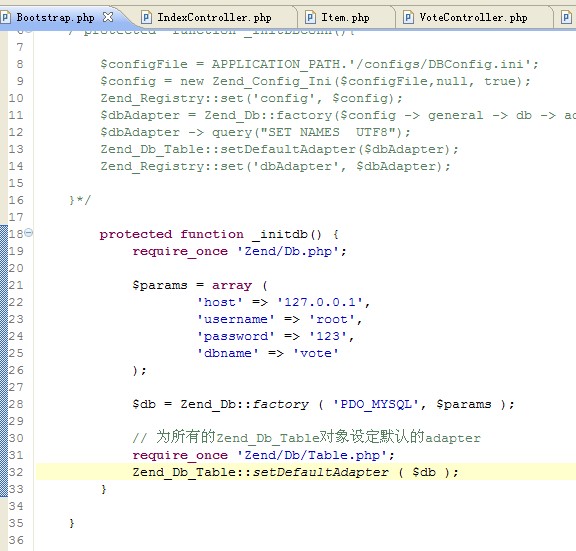This screenshot has width=576, height=551.
Task: Click on 'PDO_MYSQL' string in line 28
Action: [x=376, y=404]
